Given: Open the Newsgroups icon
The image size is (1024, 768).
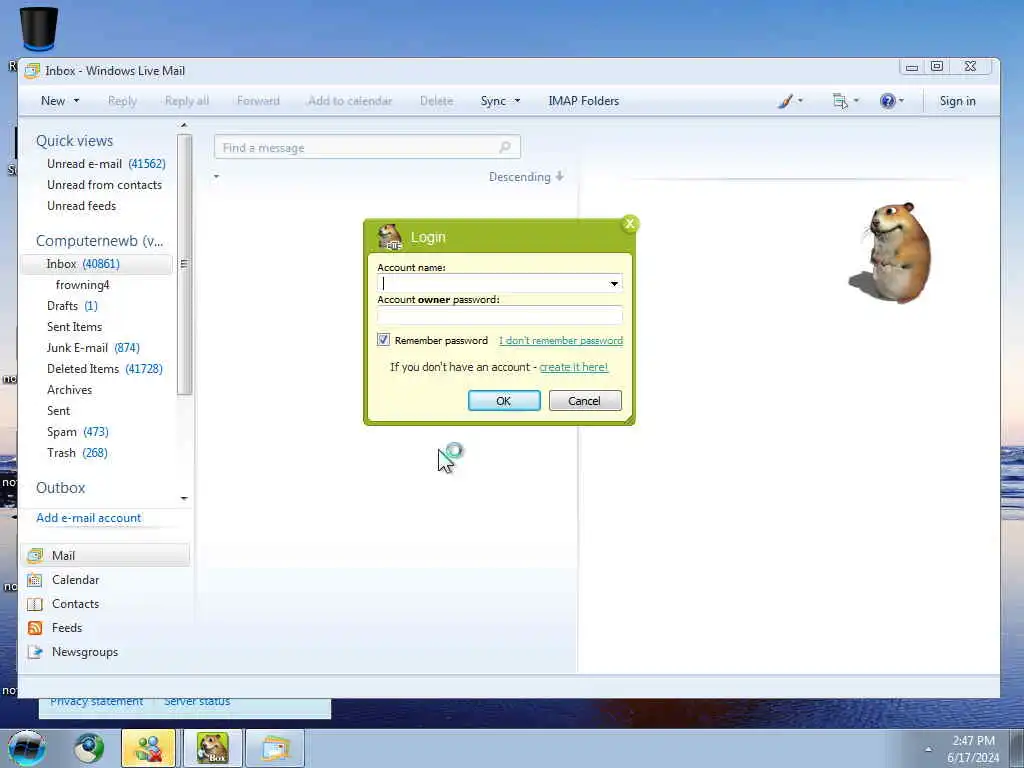Looking at the screenshot, I should (35, 652).
